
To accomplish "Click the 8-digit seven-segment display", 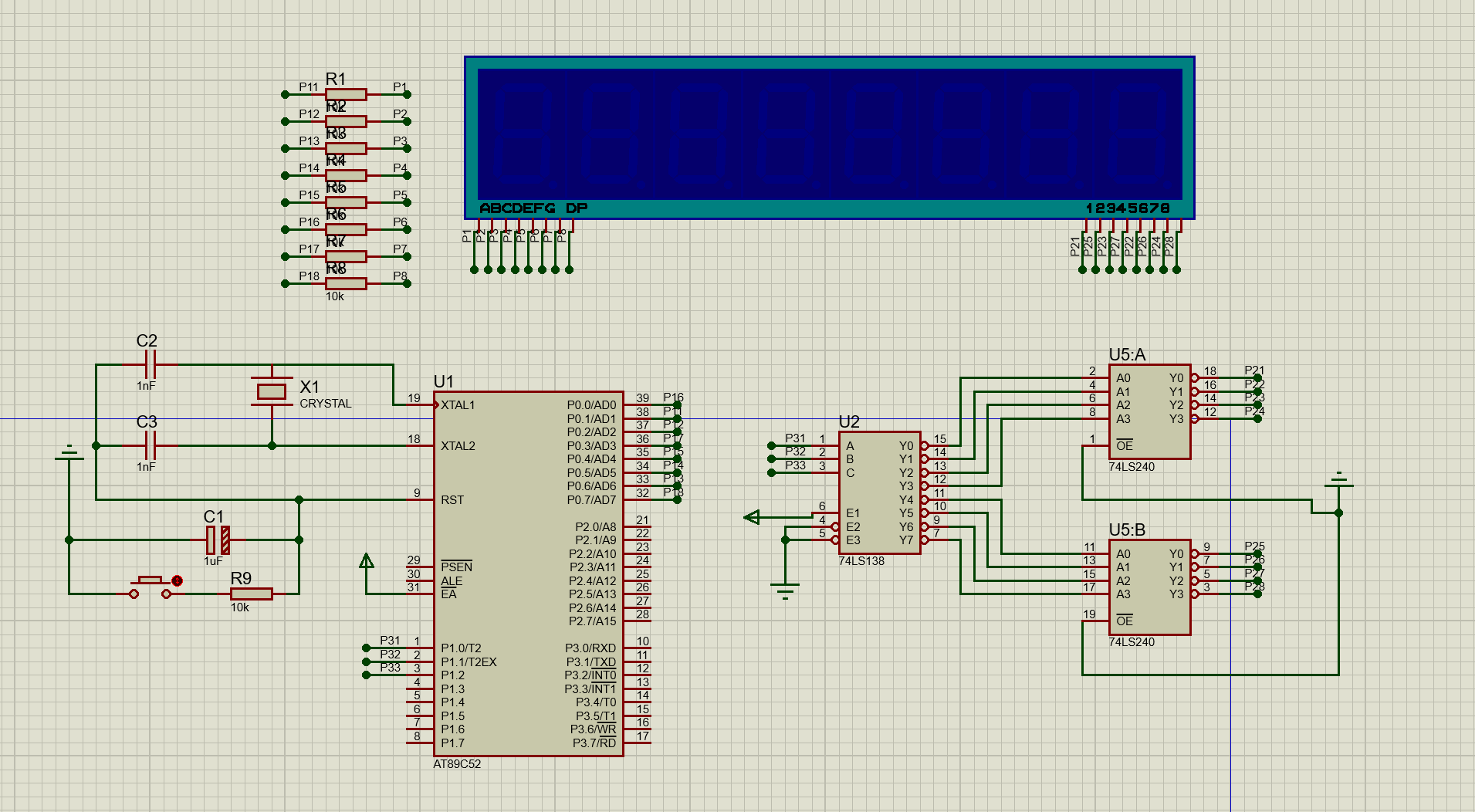I will pyautogui.click(x=829, y=135).
